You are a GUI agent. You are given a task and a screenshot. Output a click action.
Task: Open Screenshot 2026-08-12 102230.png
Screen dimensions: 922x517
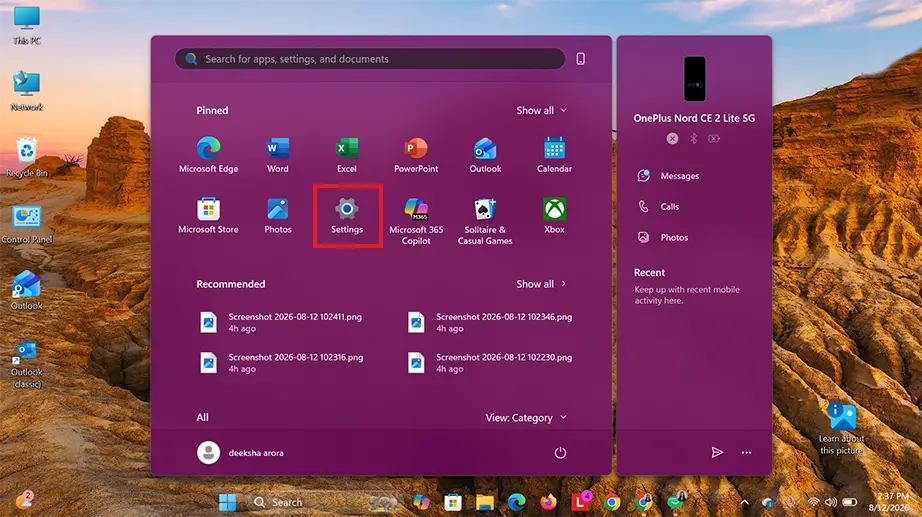490,363
